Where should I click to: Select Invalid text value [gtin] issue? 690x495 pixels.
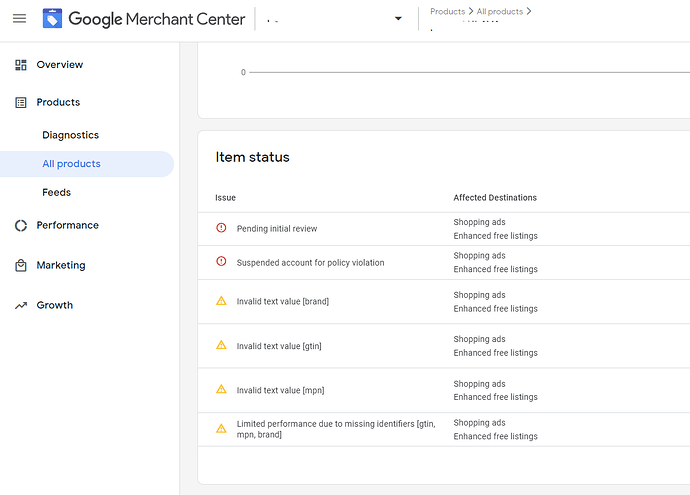(x=279, y=346)
